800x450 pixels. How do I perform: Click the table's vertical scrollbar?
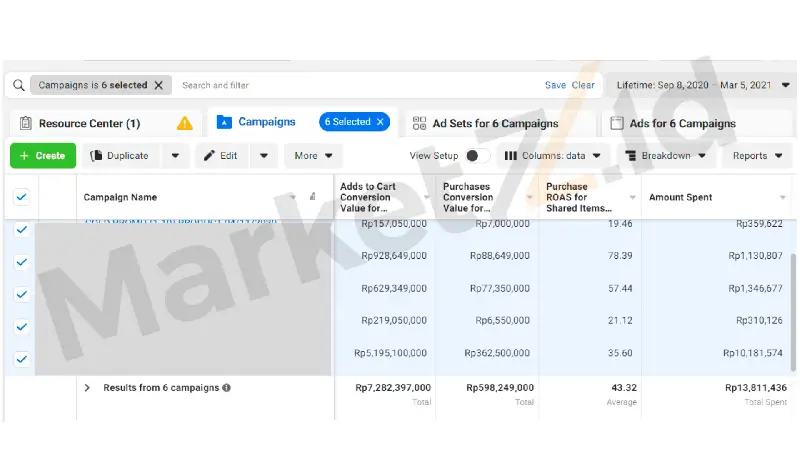tap(795, 300)
